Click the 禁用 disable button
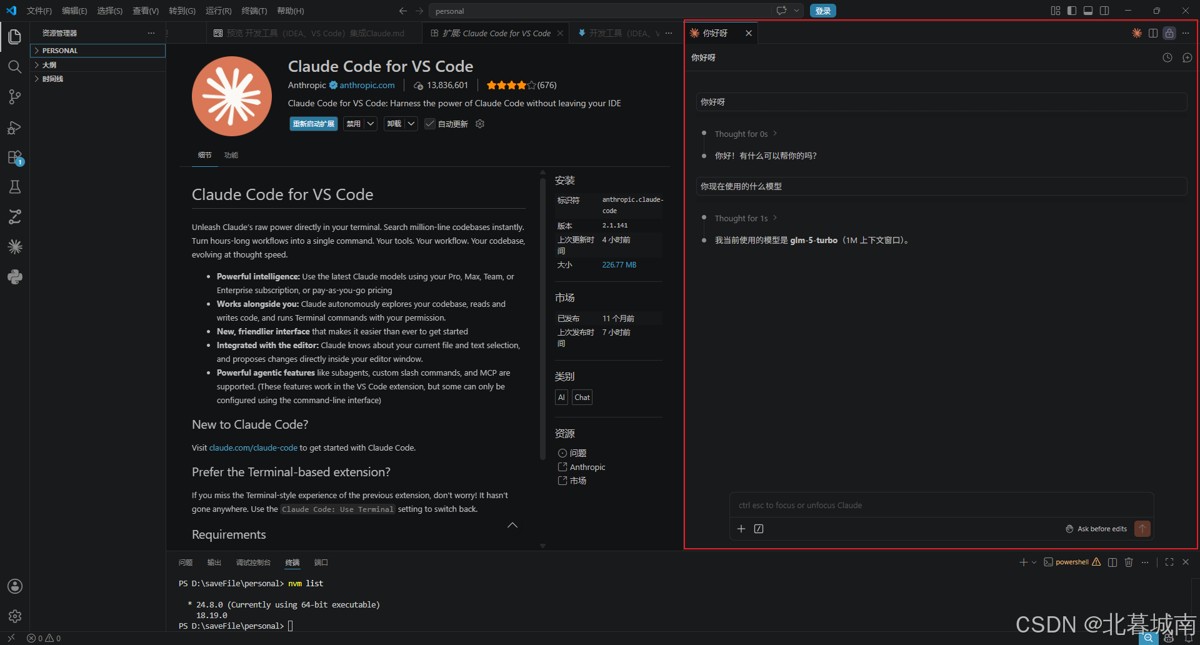The image size is (1200, 645). coord(353,124)
